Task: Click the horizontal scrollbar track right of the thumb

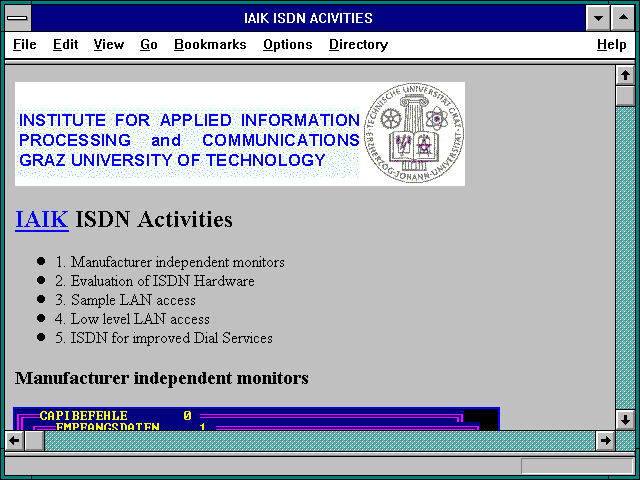Action: (x=320, y=441)
